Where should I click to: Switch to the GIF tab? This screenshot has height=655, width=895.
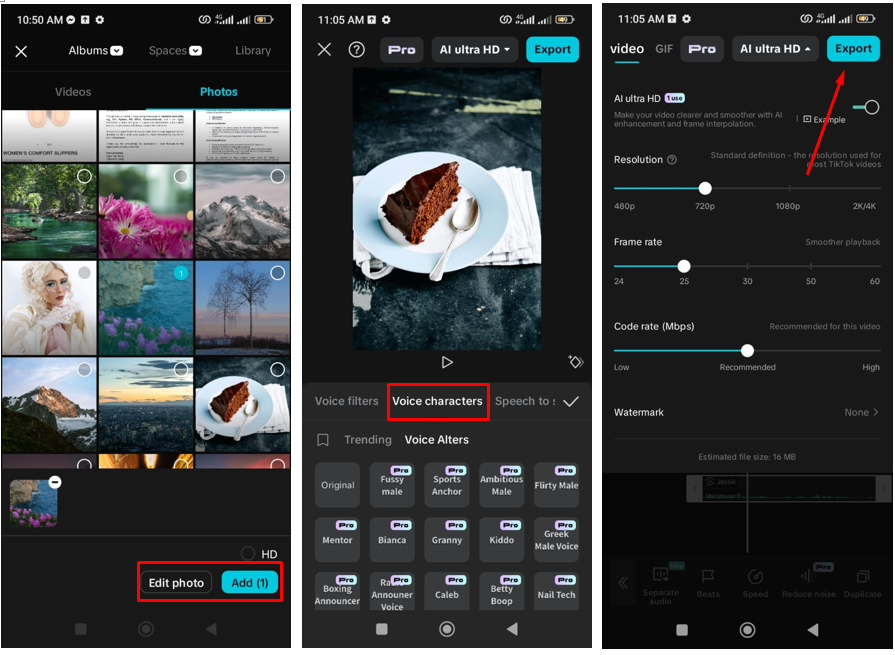664,48
